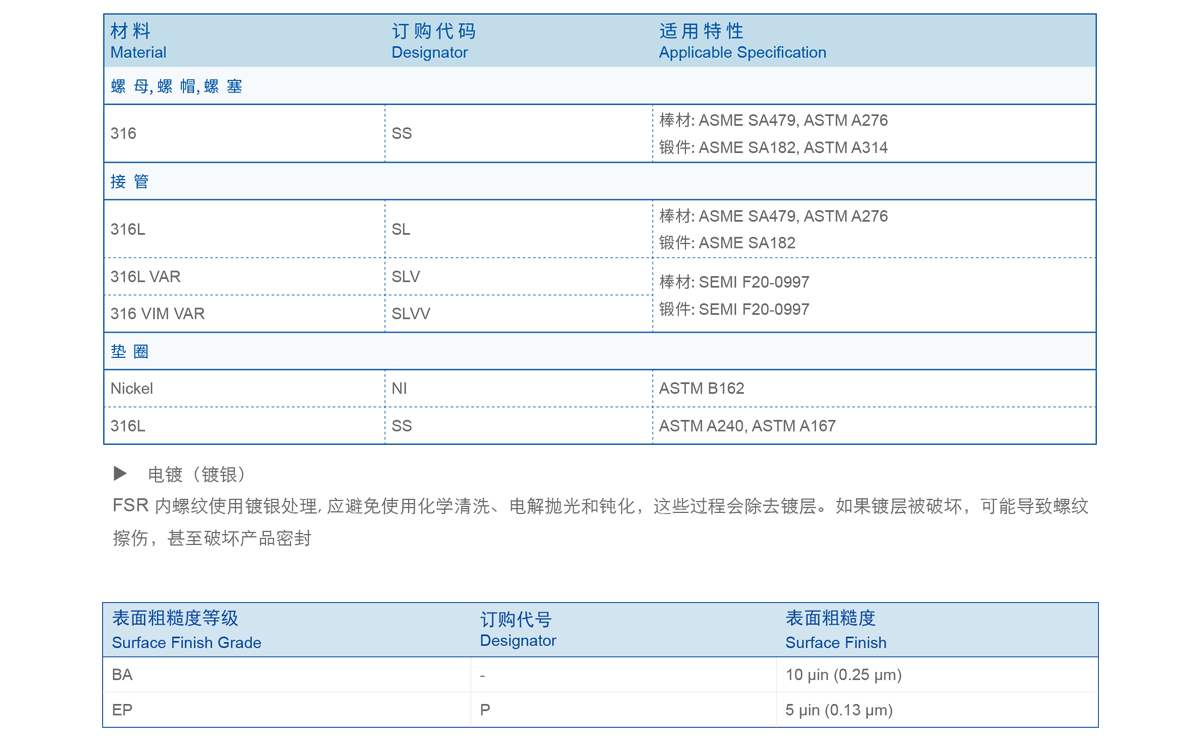Image resolution: width=1200 pixels, height=745 pixels.
Task: Click the 垫圈 section heading row
Action: coord(127,351)
